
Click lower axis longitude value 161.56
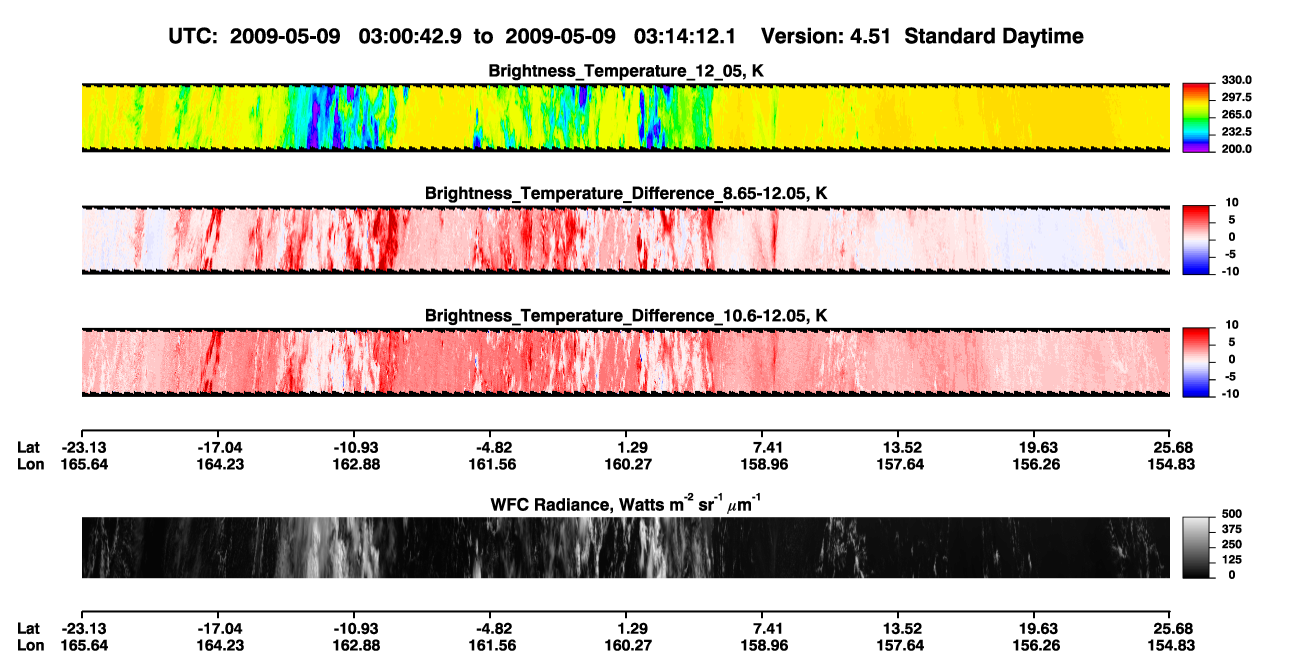tap(490, 646)
